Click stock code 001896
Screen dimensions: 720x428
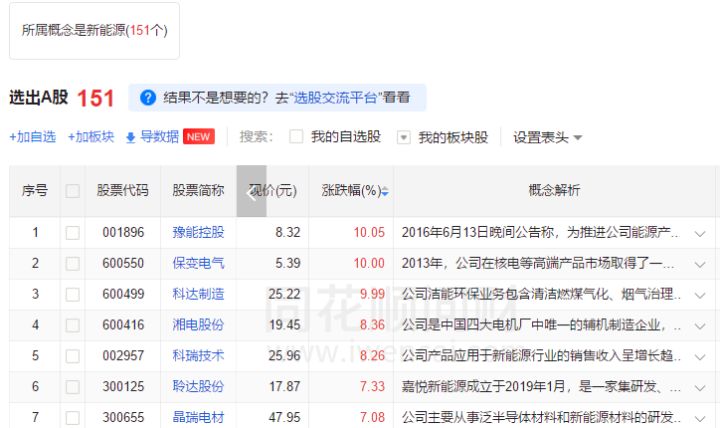pos(123,232)
